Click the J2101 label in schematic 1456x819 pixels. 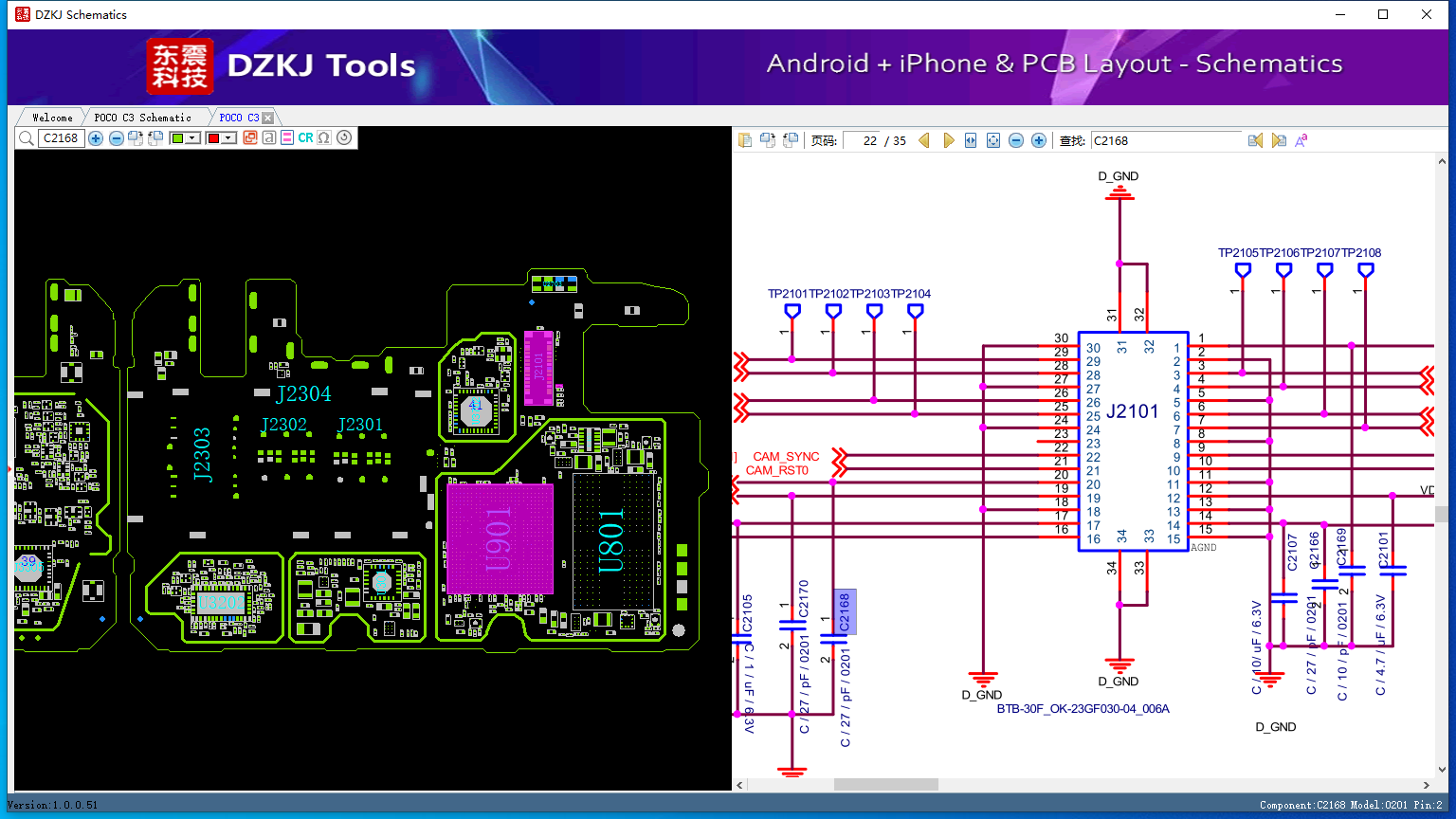coord(1133,411)
